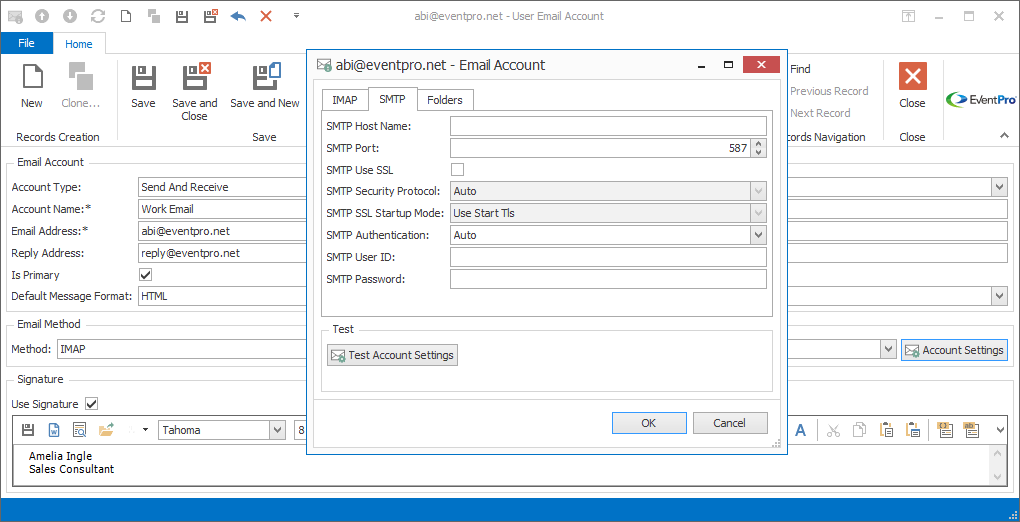Click small save-and-close icon in quick access toolbar
The height and width of the screenshot is (522, 1020).
(210, 16)
